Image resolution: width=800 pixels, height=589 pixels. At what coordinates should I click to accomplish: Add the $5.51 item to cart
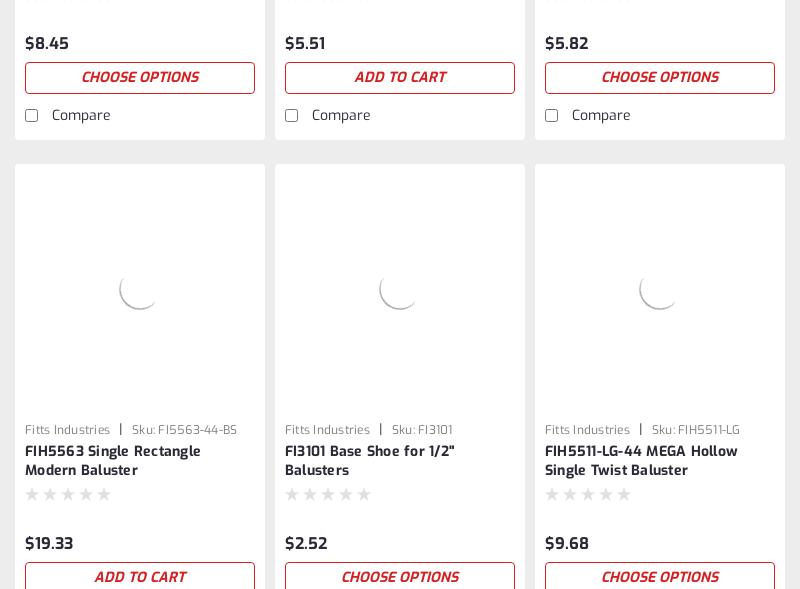(x=400, y=78)
